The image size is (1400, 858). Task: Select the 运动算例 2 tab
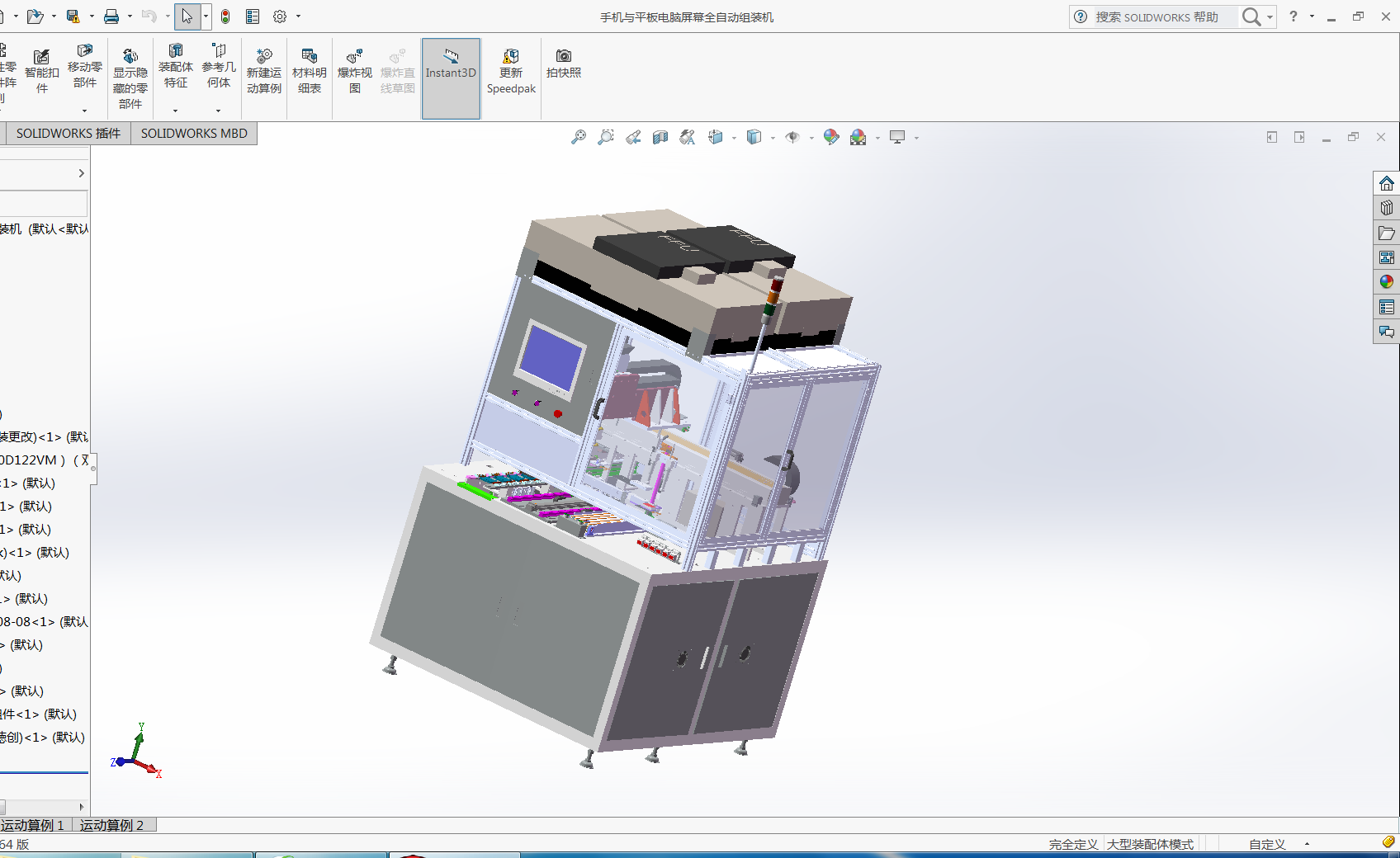[x=112, y=825]
